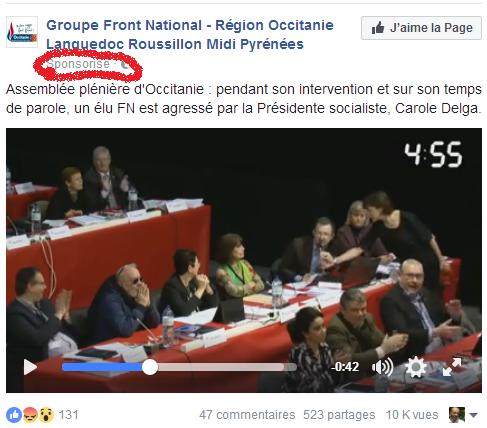Click the surprised Wow reaction icon

47,415
